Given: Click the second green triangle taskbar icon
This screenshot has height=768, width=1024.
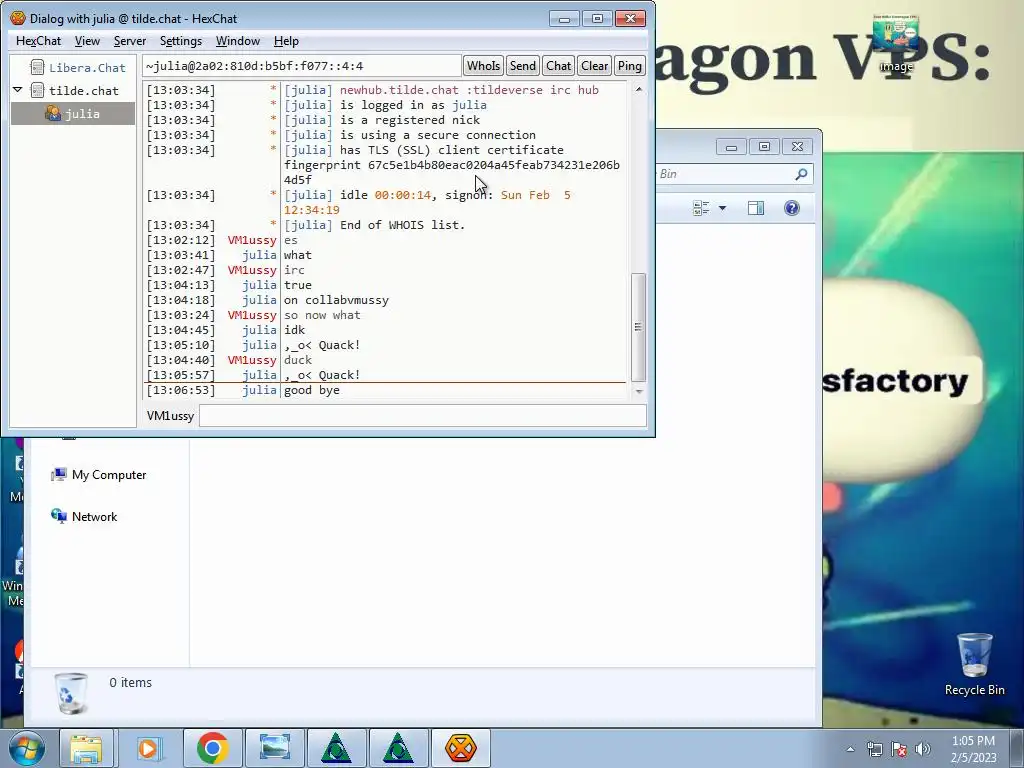Looking at the screenshot, I should click(398, 748).
